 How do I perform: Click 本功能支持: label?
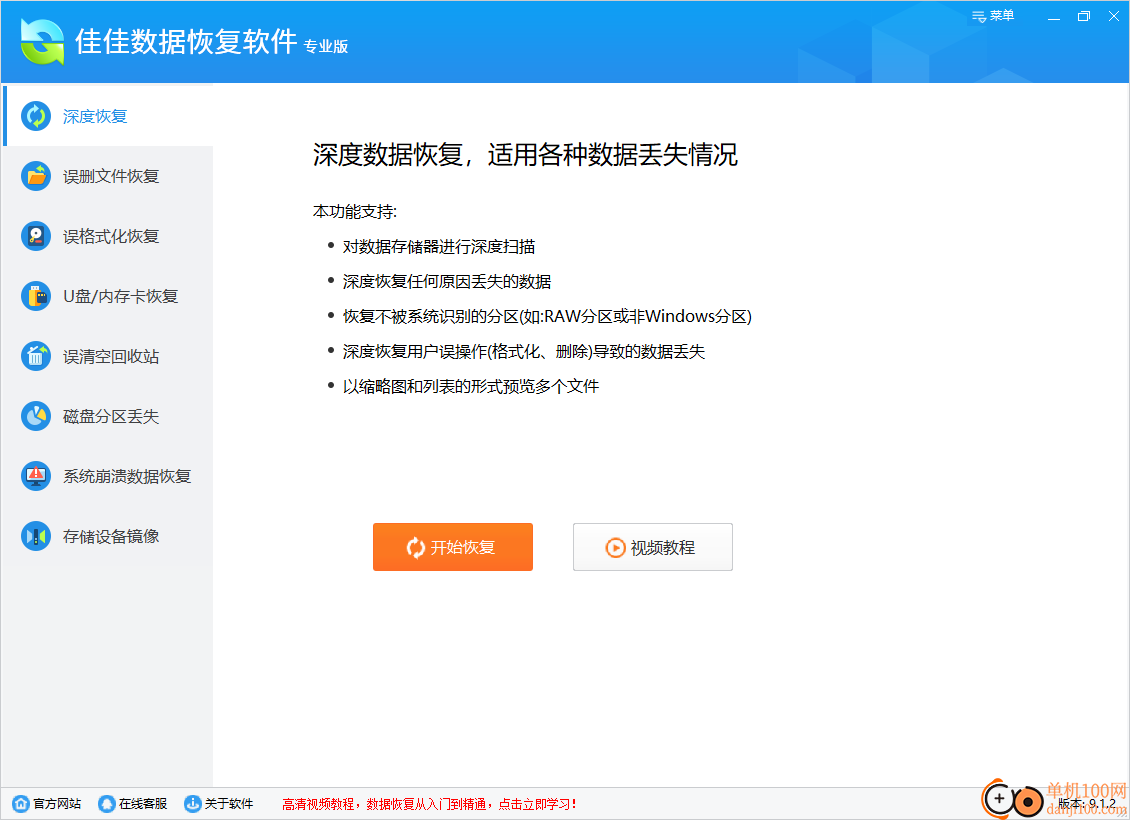(355, 212)
